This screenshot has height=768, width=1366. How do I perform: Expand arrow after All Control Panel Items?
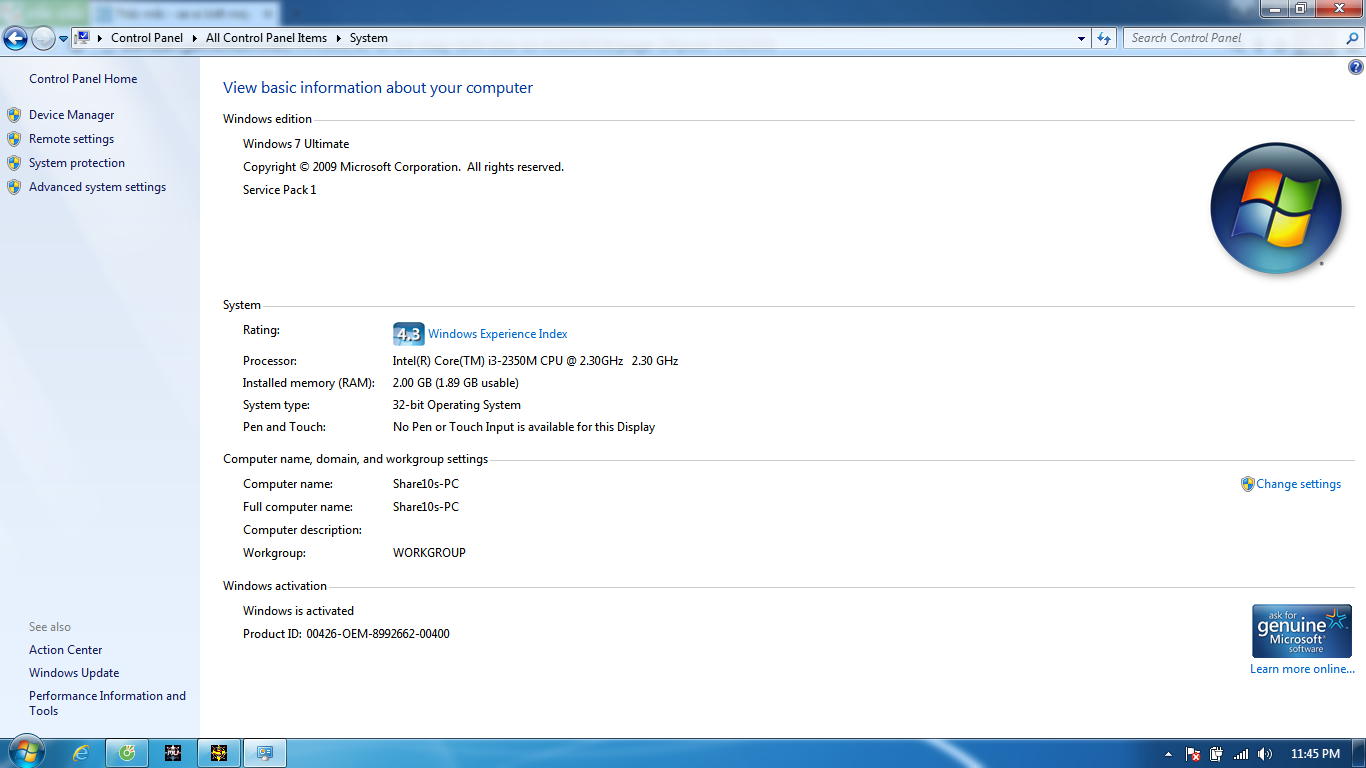338,38
